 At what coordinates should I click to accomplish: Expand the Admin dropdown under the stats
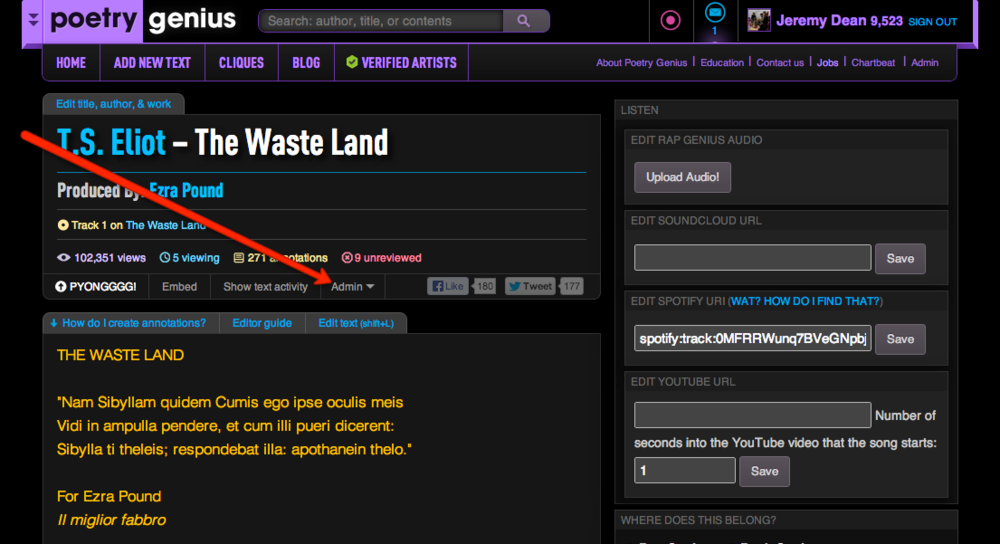click(353, 286)
